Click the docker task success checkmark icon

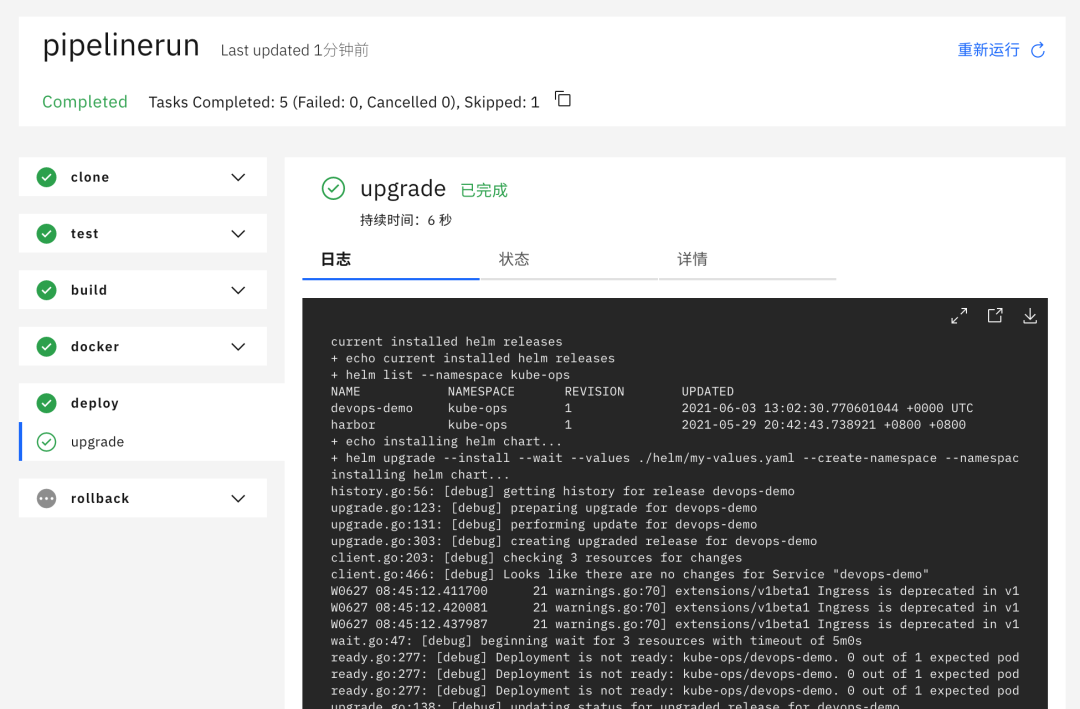47,347
